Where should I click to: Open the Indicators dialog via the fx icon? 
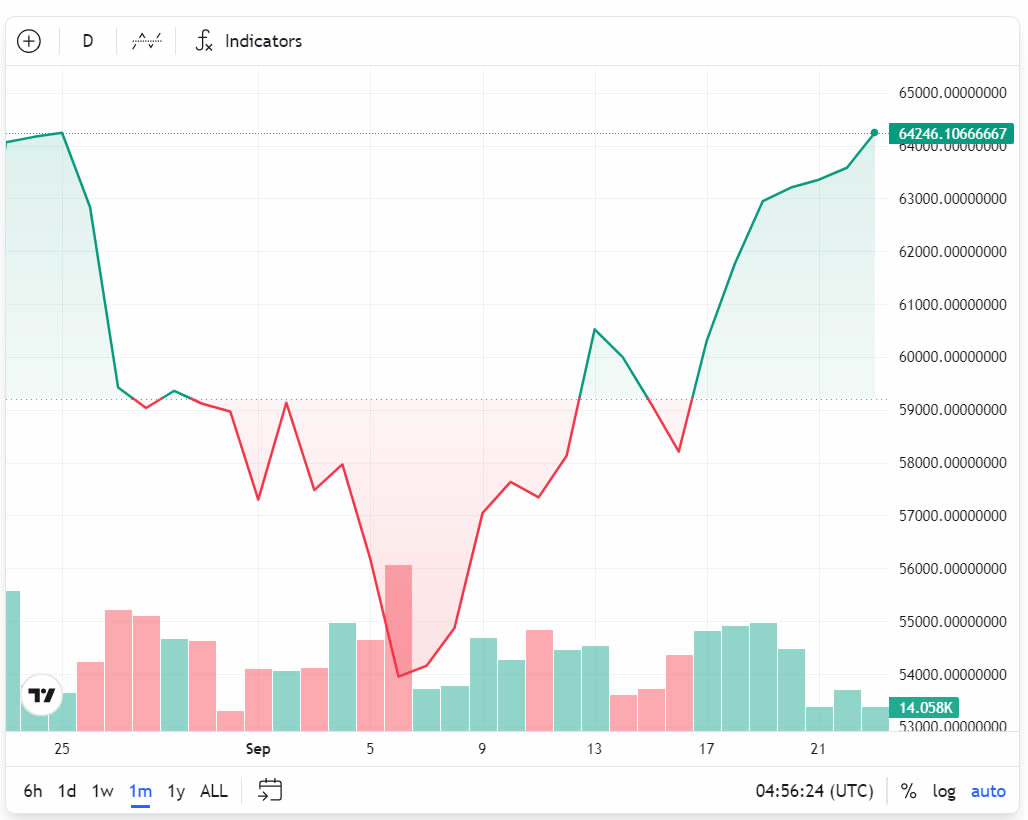click(204, 41)
